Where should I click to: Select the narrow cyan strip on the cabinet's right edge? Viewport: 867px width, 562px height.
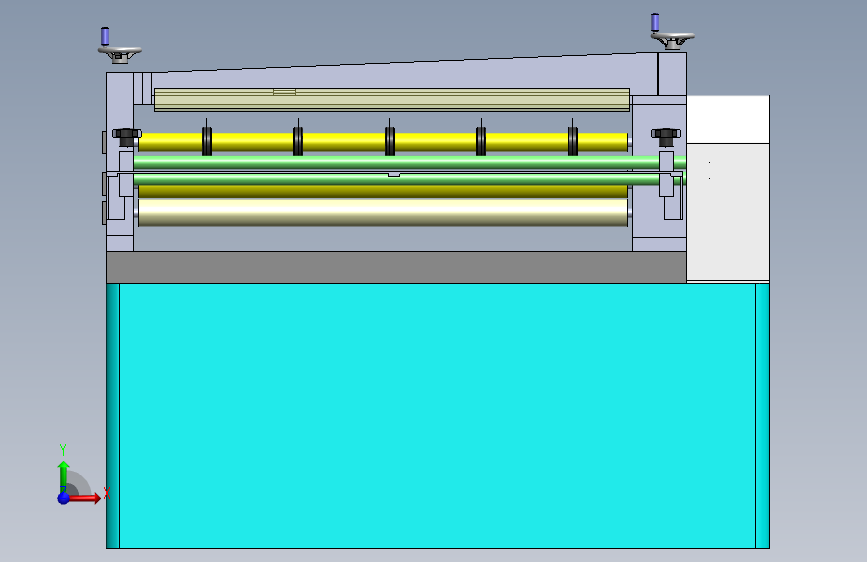(762, 416)
